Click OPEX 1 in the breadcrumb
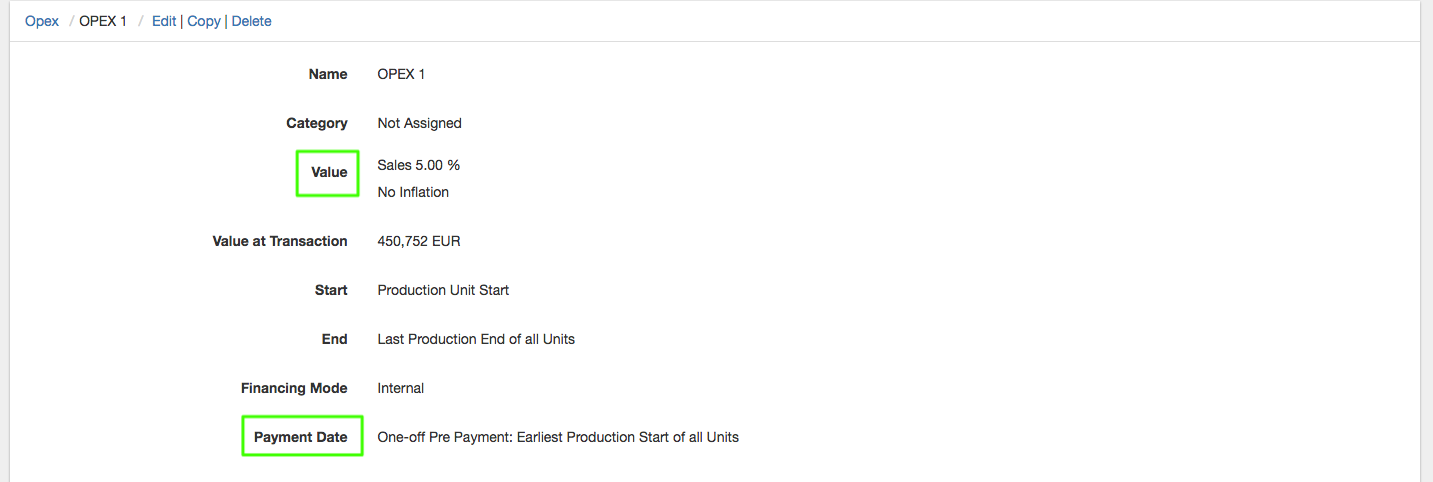The image size is (1433, 482). (103, 21)
